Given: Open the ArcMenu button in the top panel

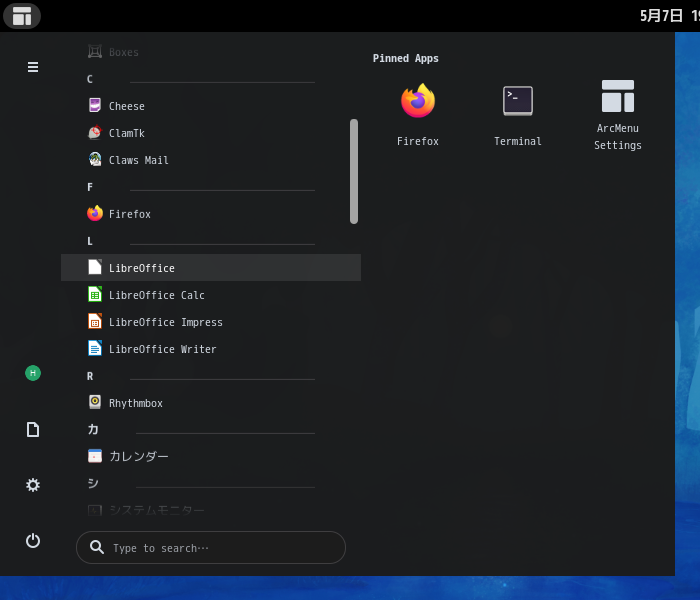Looking at the screenshot, I should click(22, 16).
